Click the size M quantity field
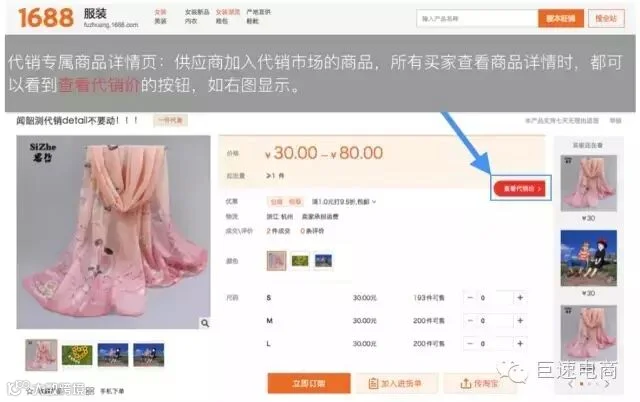640x402 pixels. 495,321
